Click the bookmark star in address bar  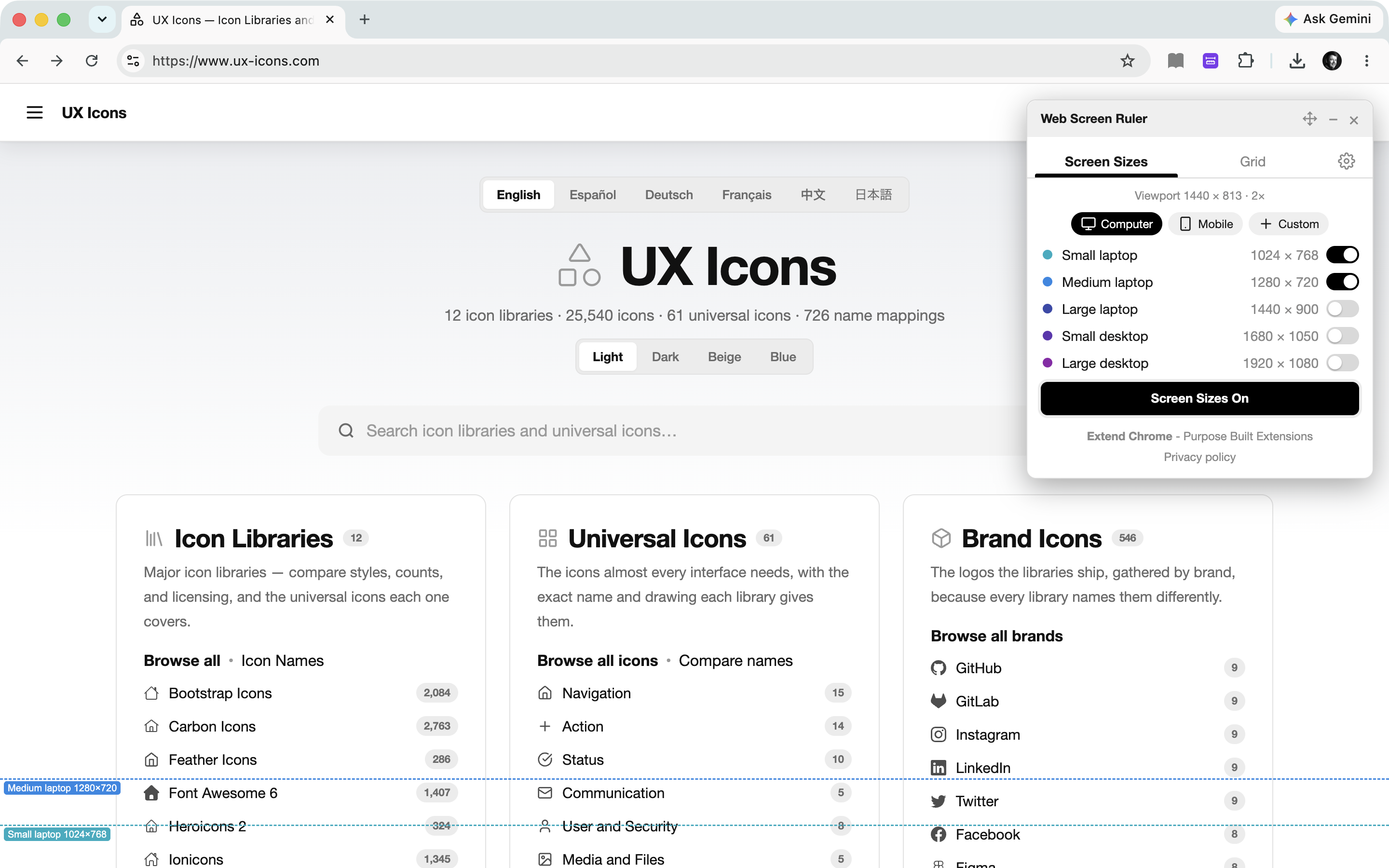point(1127,61)
